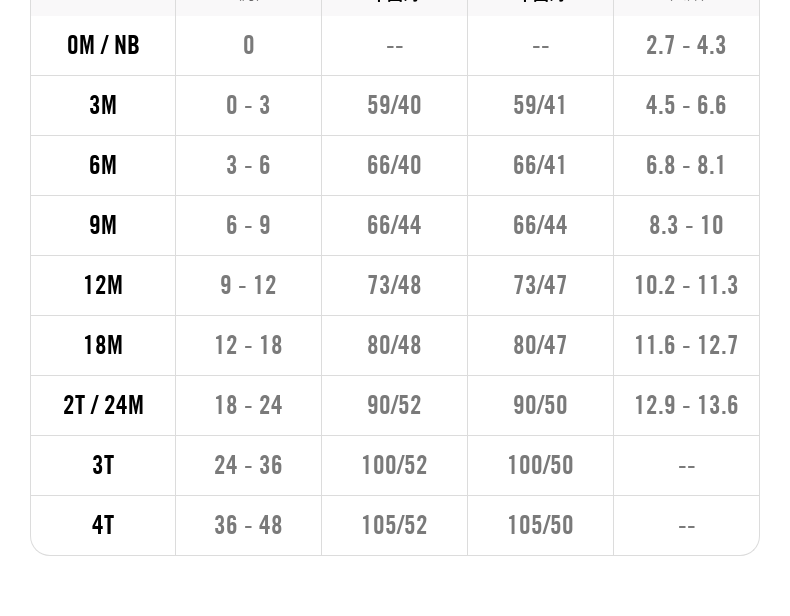Click the 8.3 - 10 weight cell

(686, 225)
